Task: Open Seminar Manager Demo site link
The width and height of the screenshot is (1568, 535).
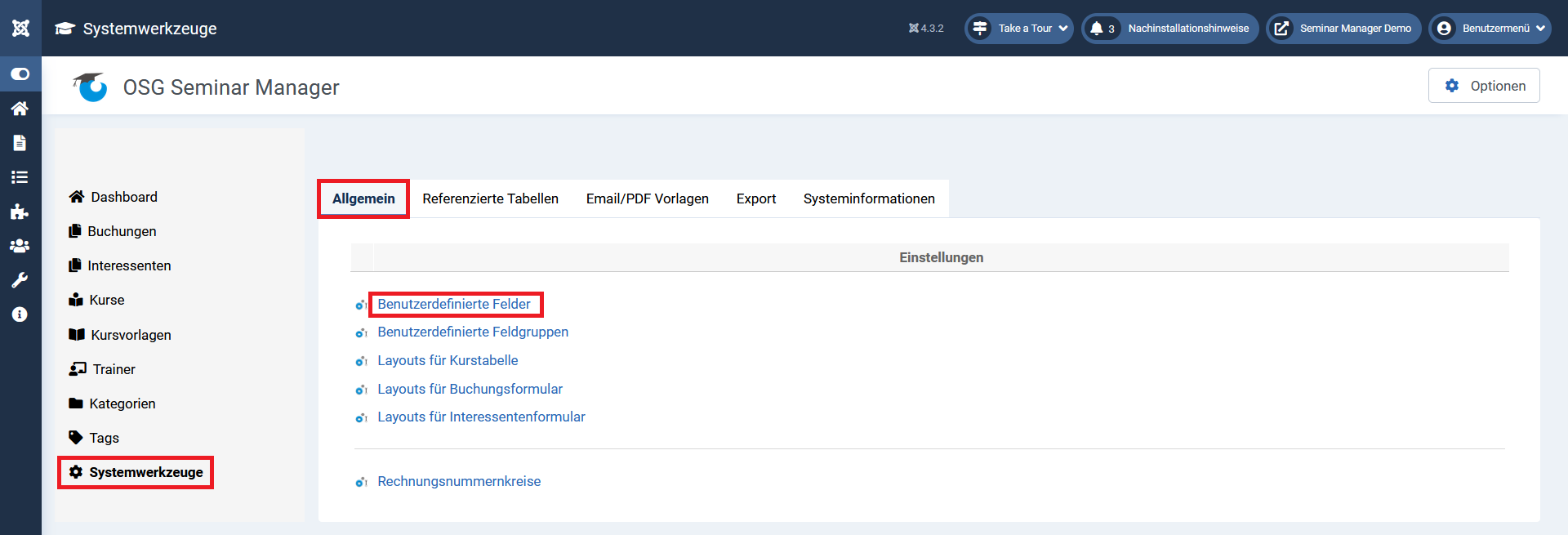Action: tap(1343, 29)
